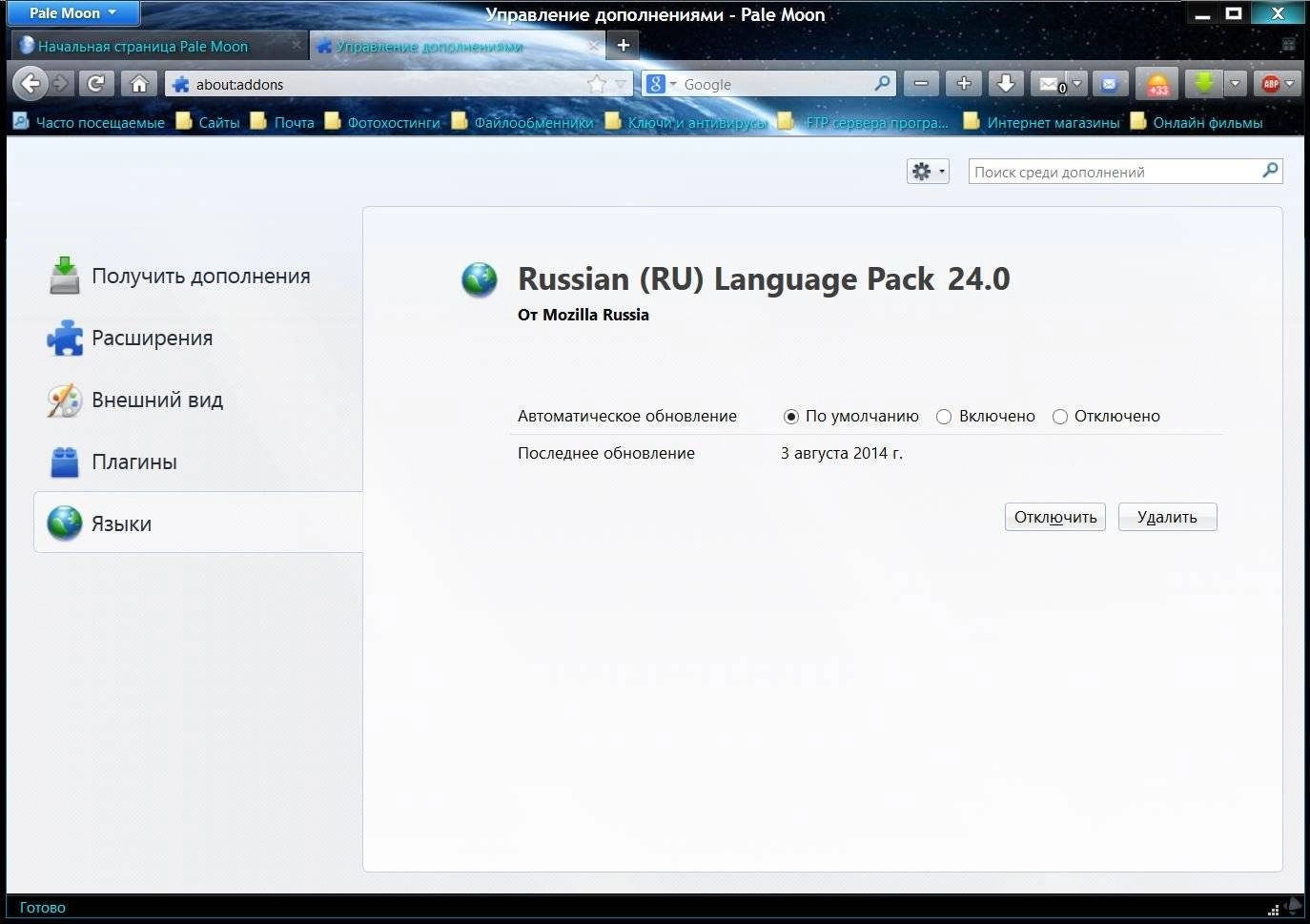
Task: Open the Сайты bookmarks folder
Action: 208,122
